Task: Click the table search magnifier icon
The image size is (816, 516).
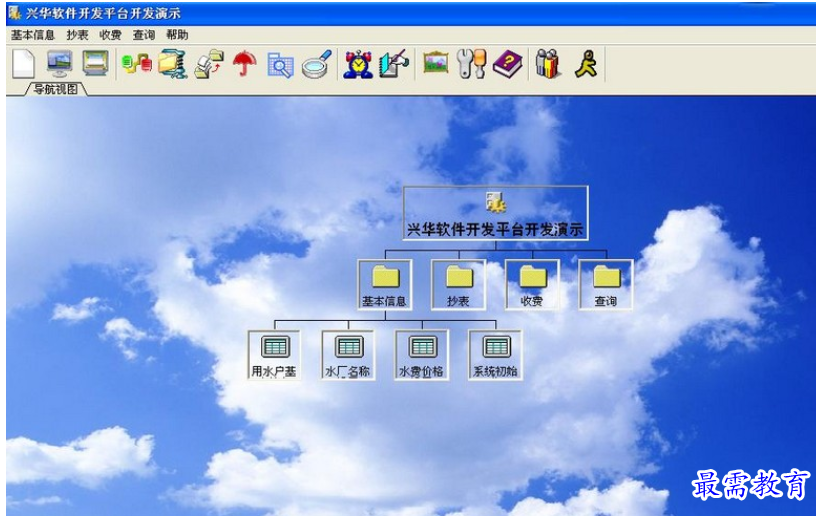Action: click(x=280, y=65)
